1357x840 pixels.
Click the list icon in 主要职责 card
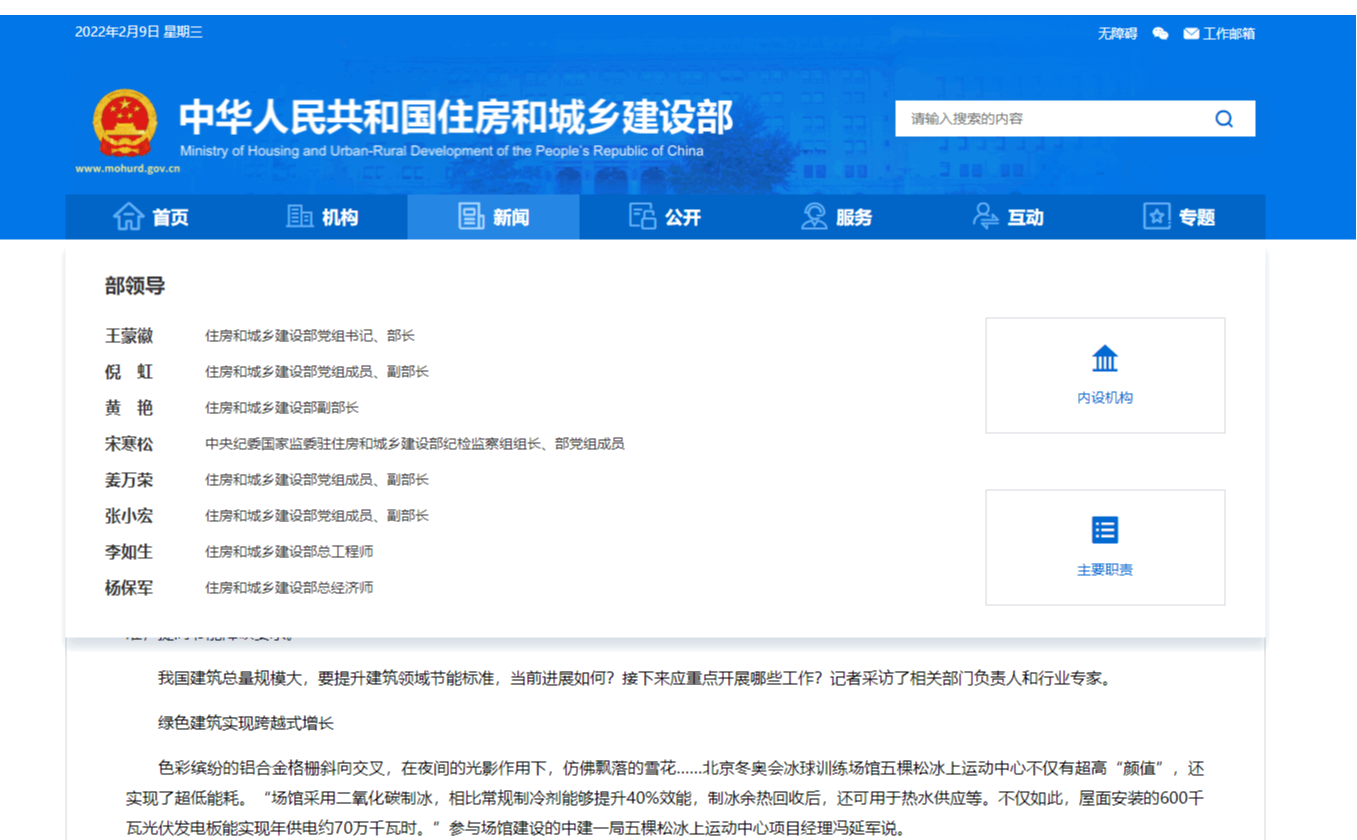[1105, 530]
